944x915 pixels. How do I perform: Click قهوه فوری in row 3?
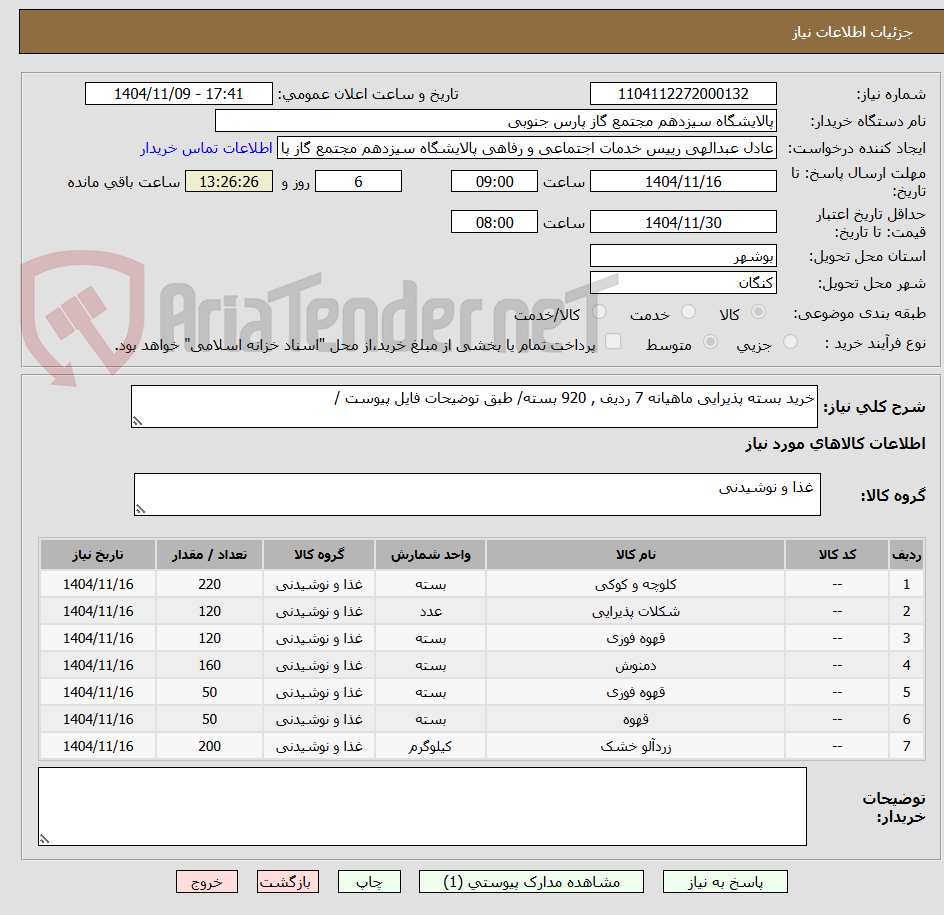635,638
